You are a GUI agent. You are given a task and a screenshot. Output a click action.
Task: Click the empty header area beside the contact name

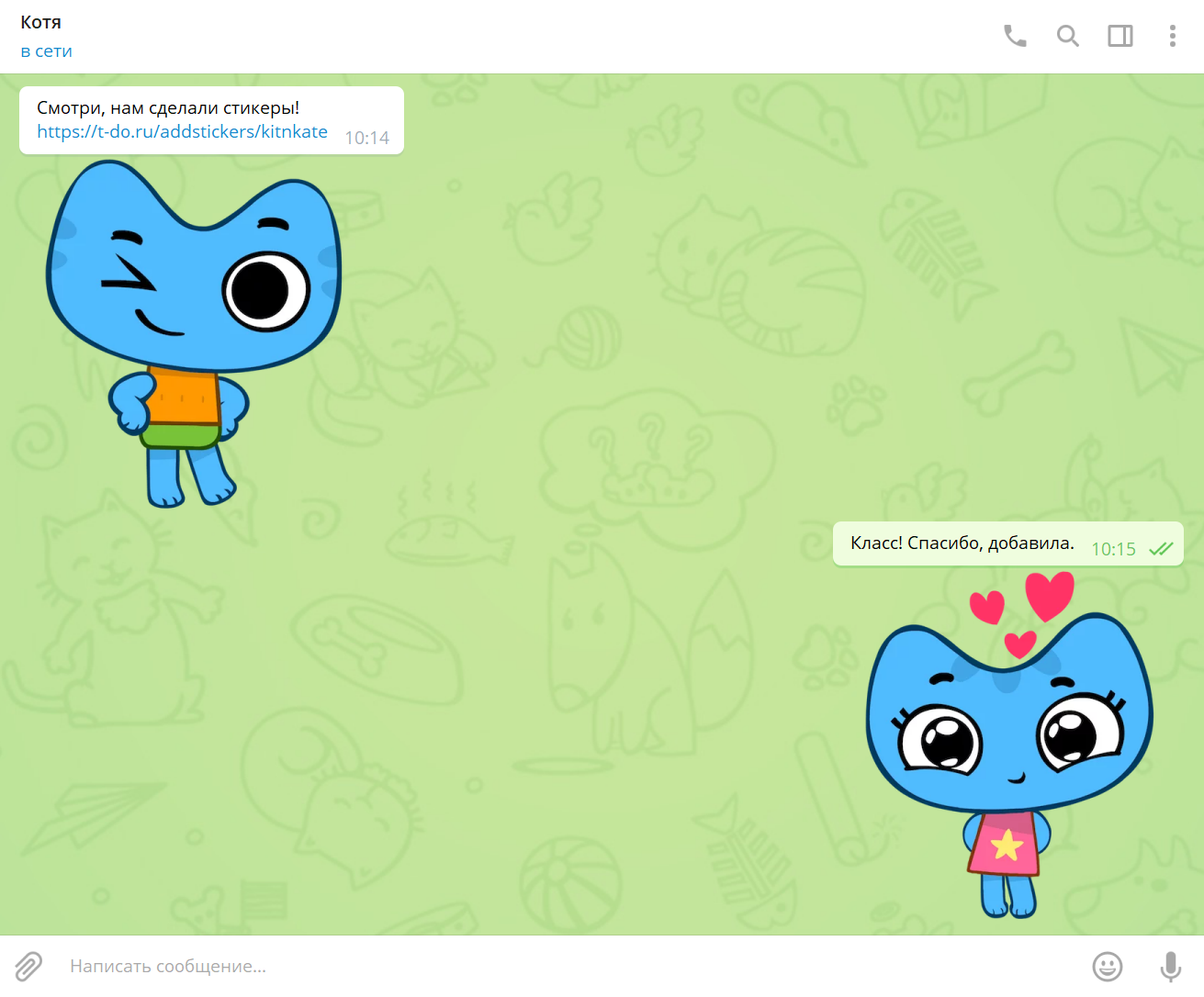(x=551, y=37)
